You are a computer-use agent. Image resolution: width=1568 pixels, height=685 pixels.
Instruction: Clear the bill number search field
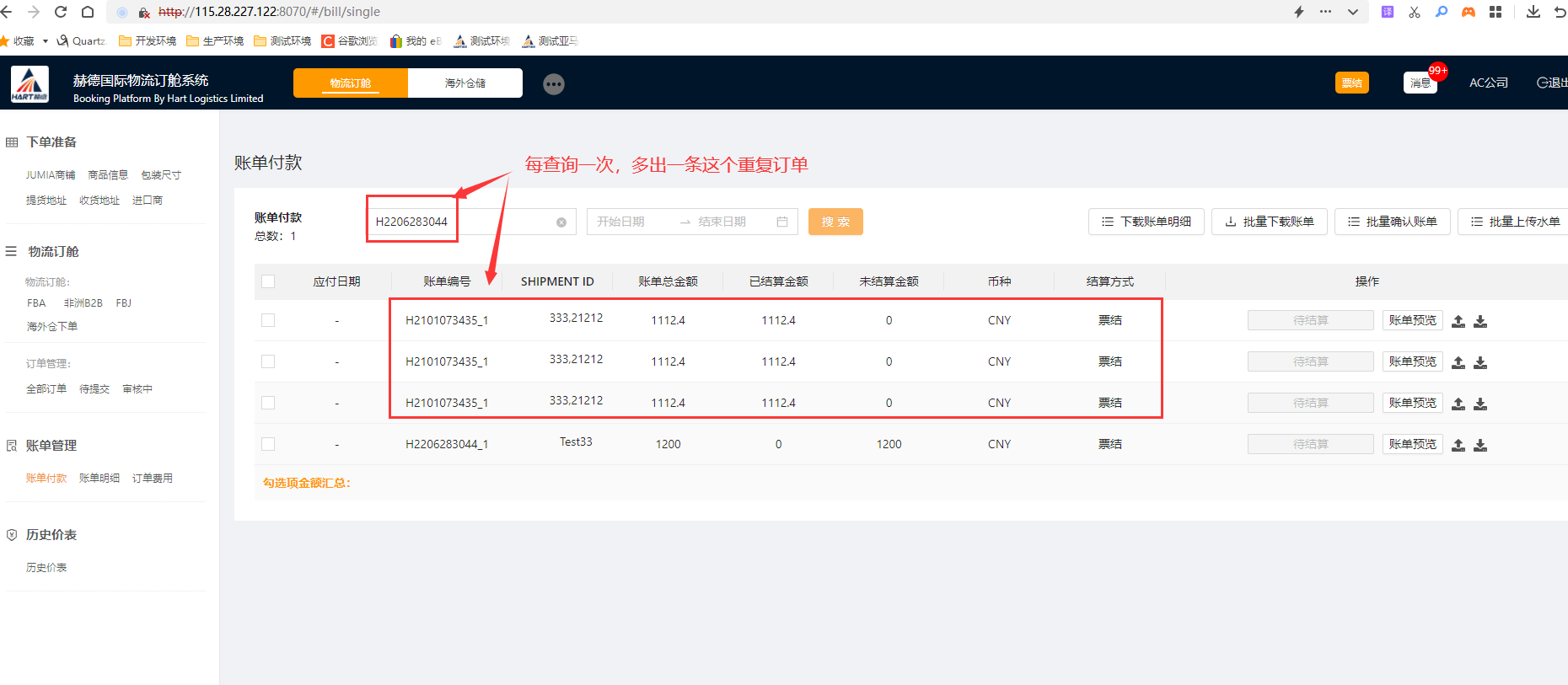[561, 222]
